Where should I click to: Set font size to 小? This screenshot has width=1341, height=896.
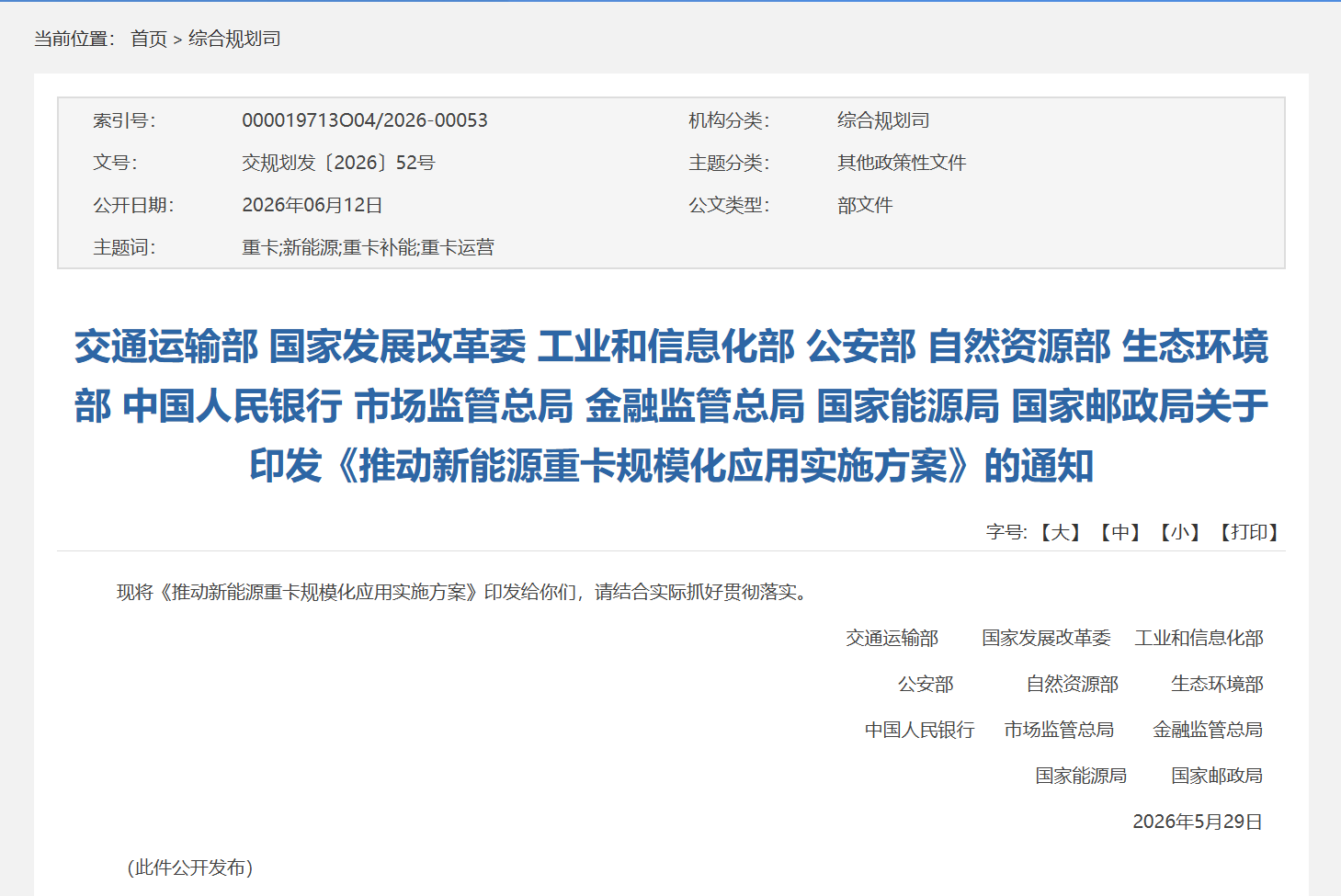1180,532
